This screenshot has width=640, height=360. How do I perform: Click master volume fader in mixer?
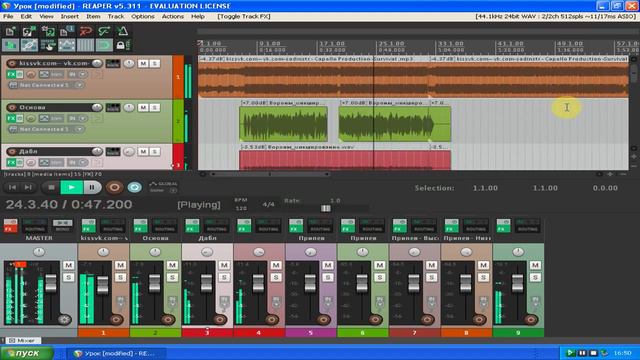[51, 283]
